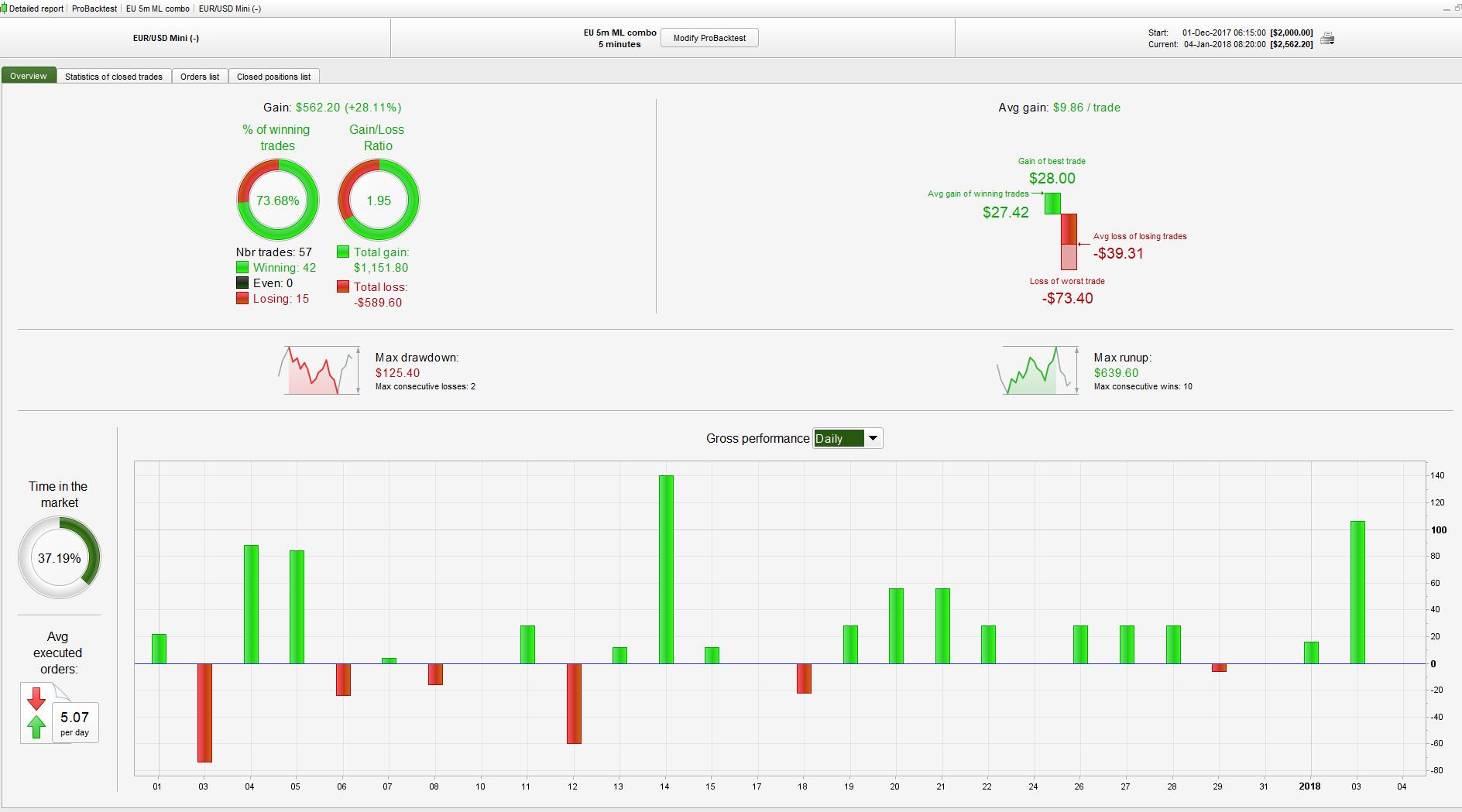Click the green Total gain swatch
Viewport: 1462px width, 812px height.
[x=343, y=252]
